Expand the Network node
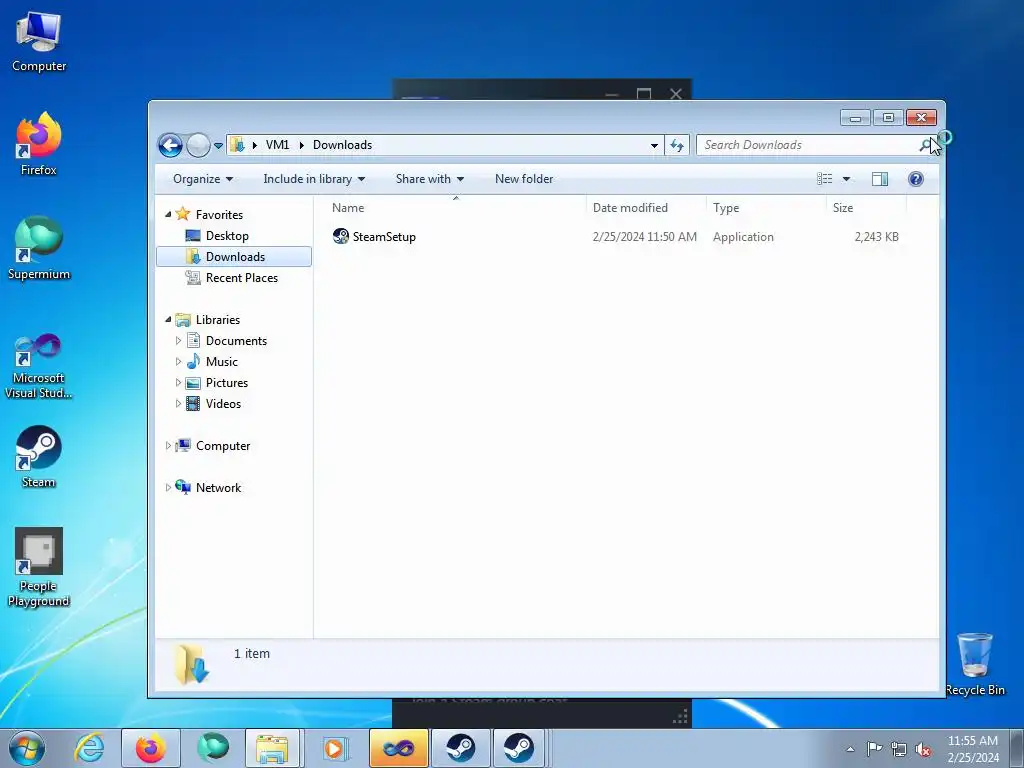This screenshot has height=768, width=1024. pyautogui.click(x=168, y=487)
